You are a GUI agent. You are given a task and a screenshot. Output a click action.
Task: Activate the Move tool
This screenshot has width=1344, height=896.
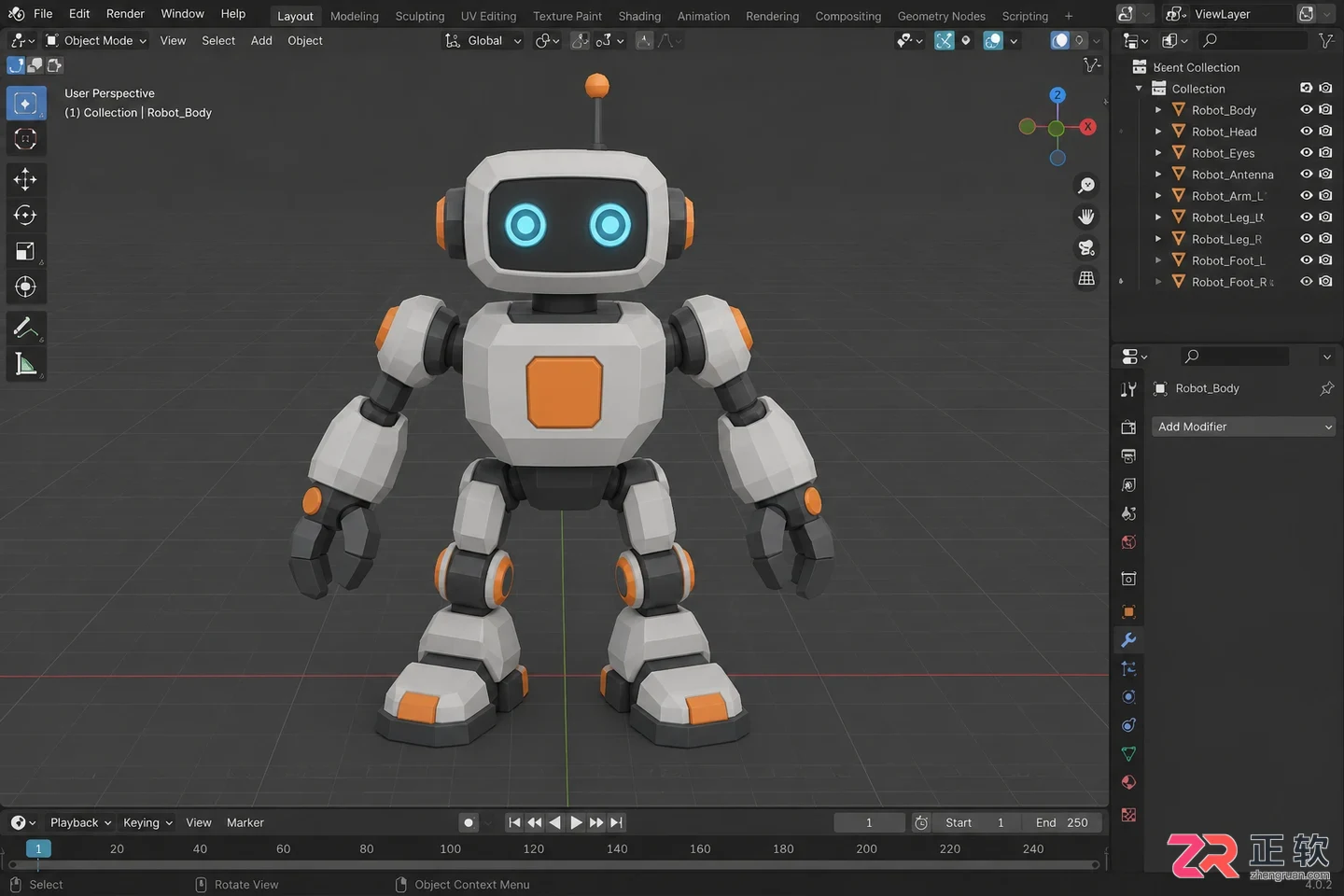(x=25, y=179)
